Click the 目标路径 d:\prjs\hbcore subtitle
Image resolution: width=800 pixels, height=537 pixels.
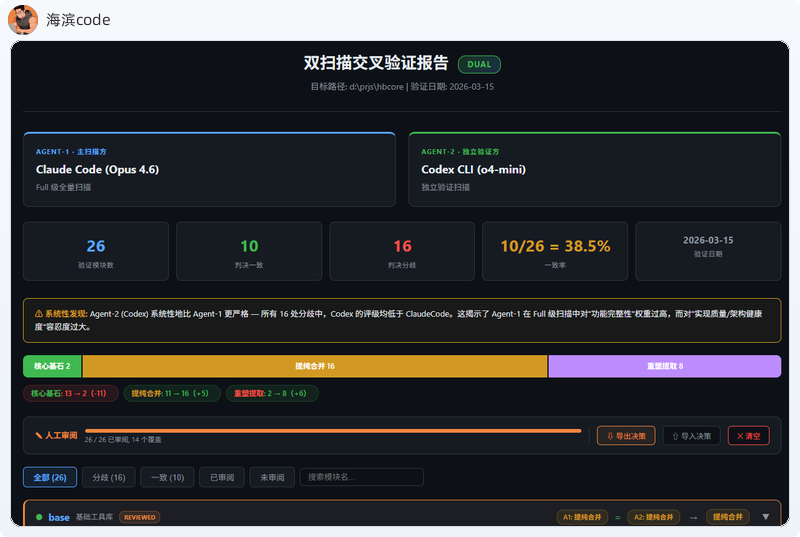click(402, 87)
